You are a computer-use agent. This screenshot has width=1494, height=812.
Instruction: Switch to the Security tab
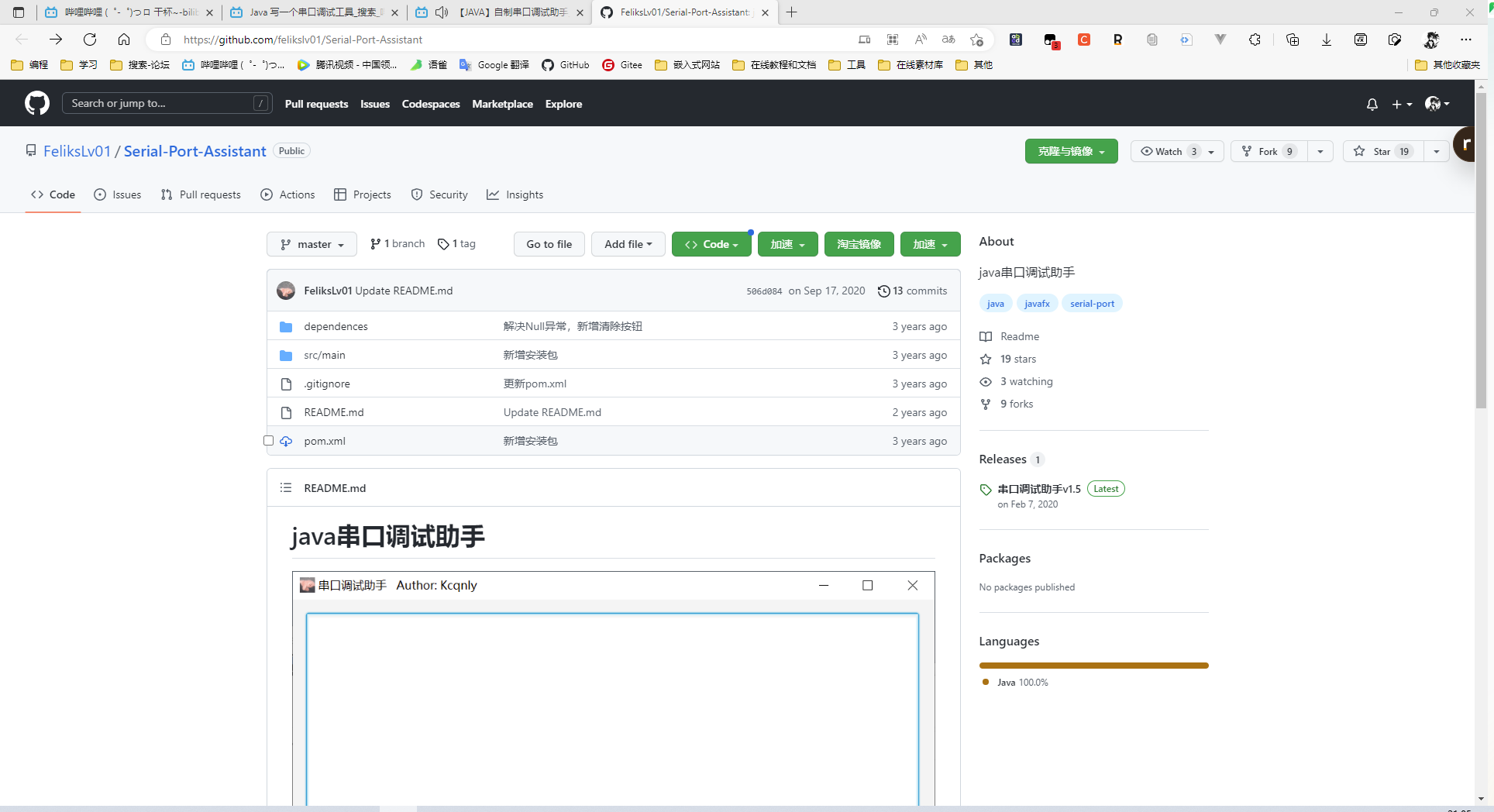[x=439, y=194]
